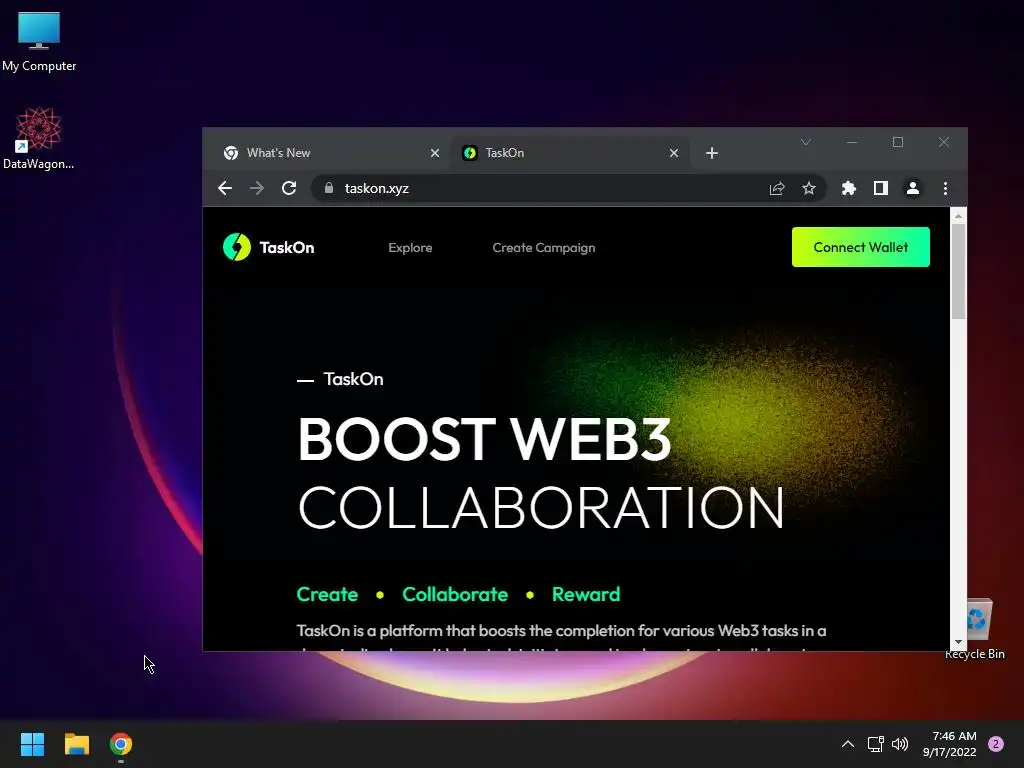Click the scrollbar up arrow
The height and width of the screenshot is (768, 1024).
point(958,216)
